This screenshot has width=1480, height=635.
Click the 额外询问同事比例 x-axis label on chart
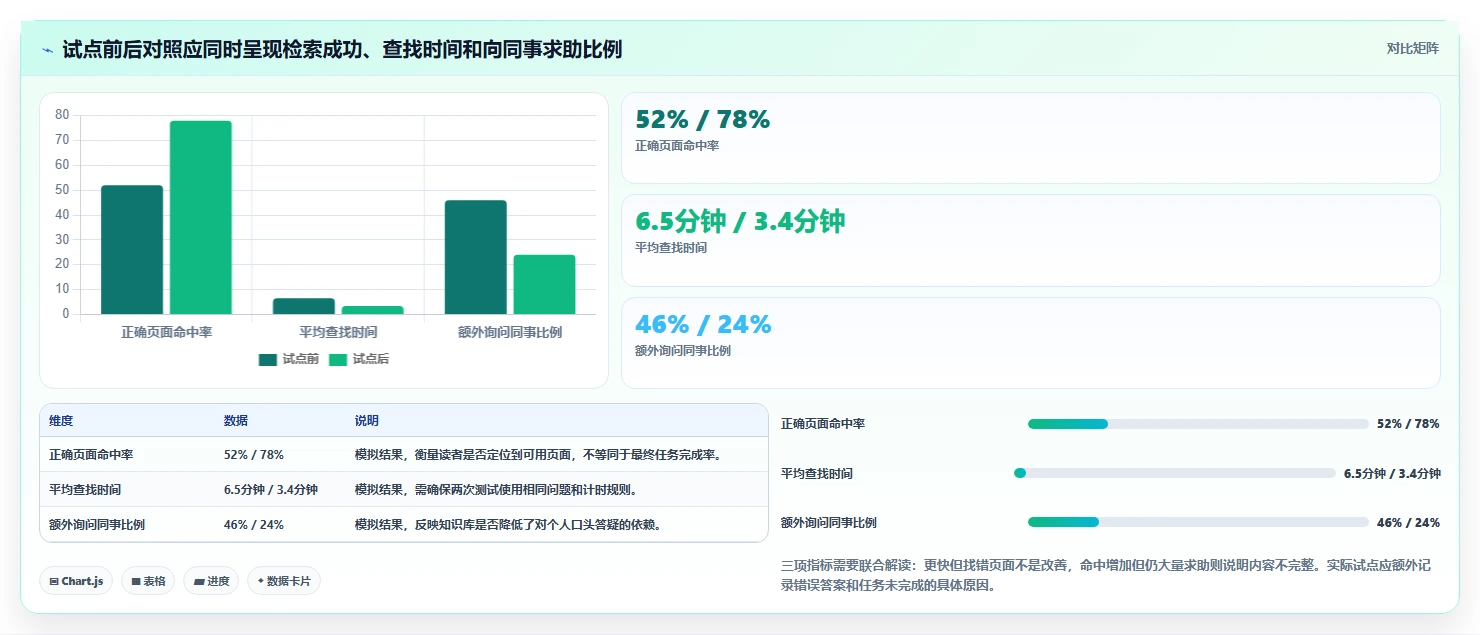click(x=510, y=332)
